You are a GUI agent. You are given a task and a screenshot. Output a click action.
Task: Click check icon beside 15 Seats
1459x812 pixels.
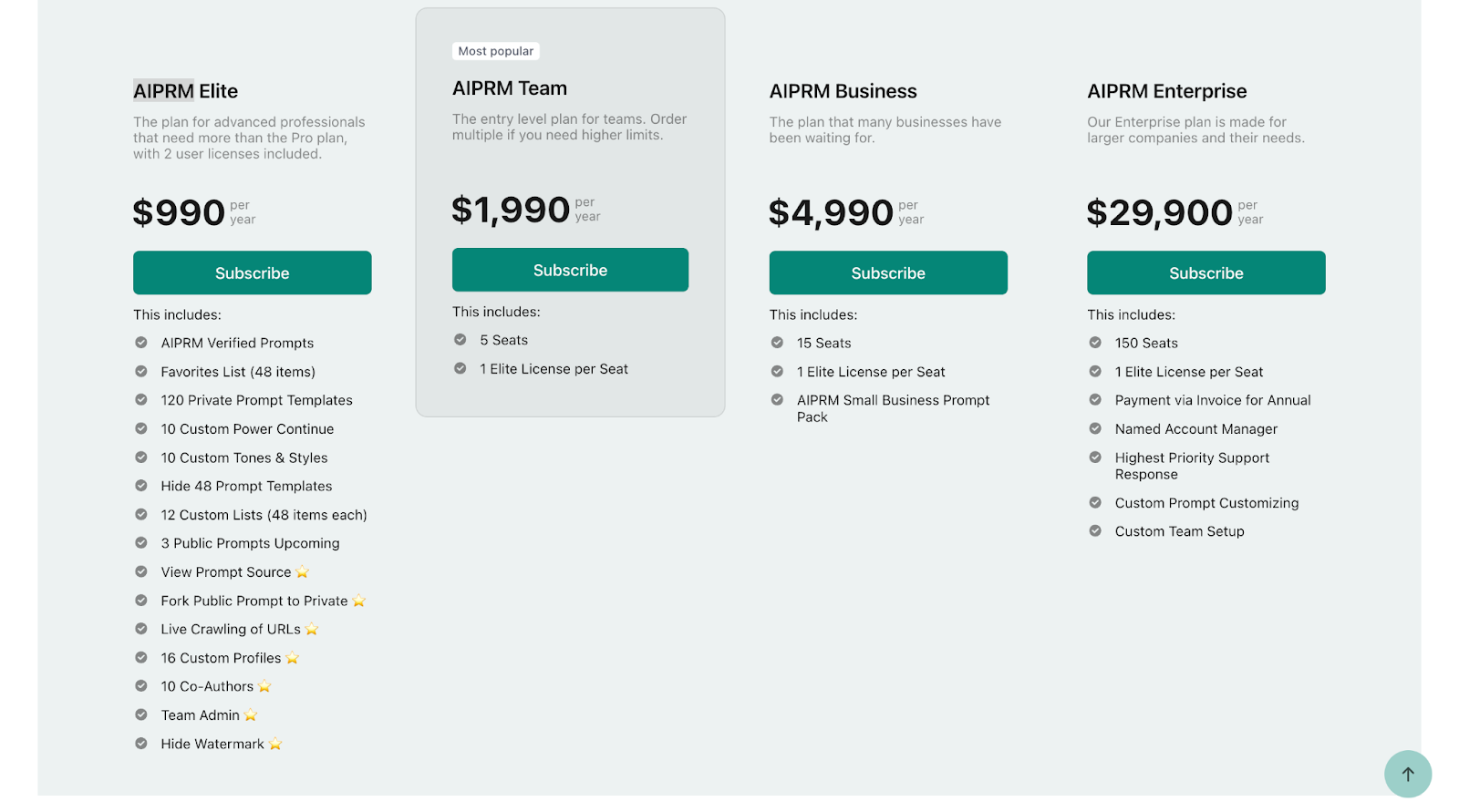777,343
